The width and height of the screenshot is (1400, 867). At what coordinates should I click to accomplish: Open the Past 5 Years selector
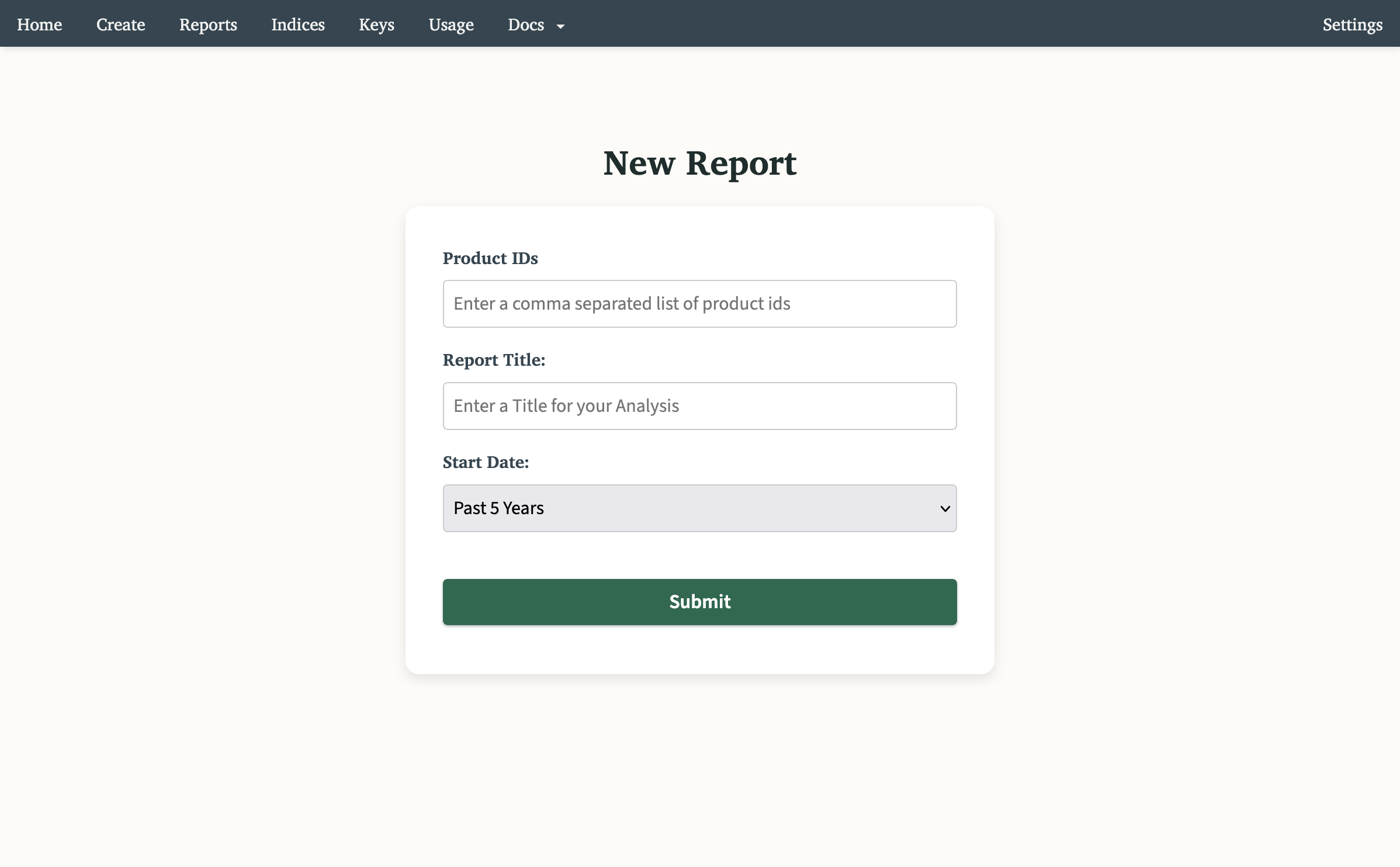pyautogui.click(x=699, y=508)
